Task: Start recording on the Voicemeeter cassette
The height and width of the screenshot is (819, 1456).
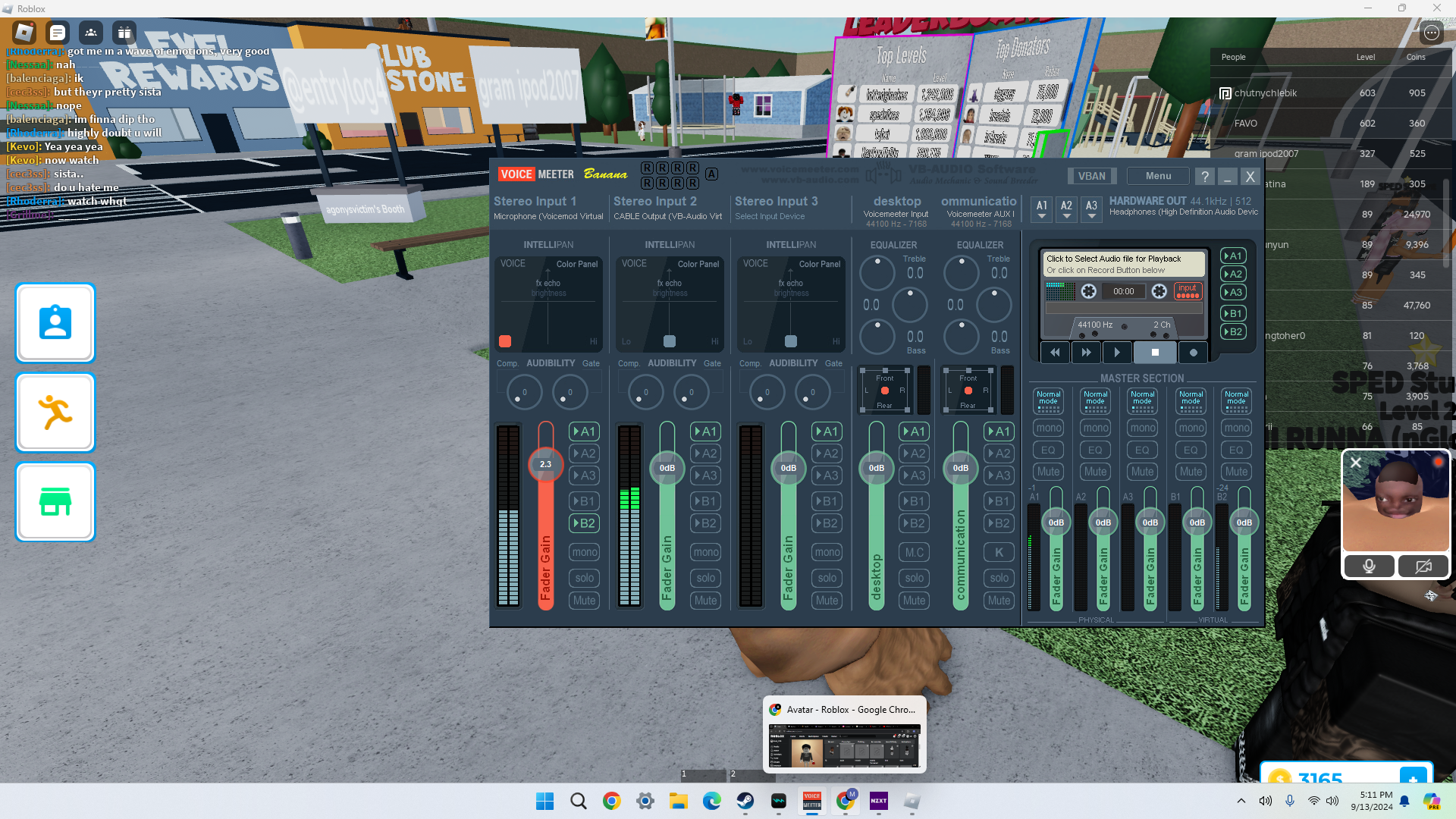Action: point(1193,353)
